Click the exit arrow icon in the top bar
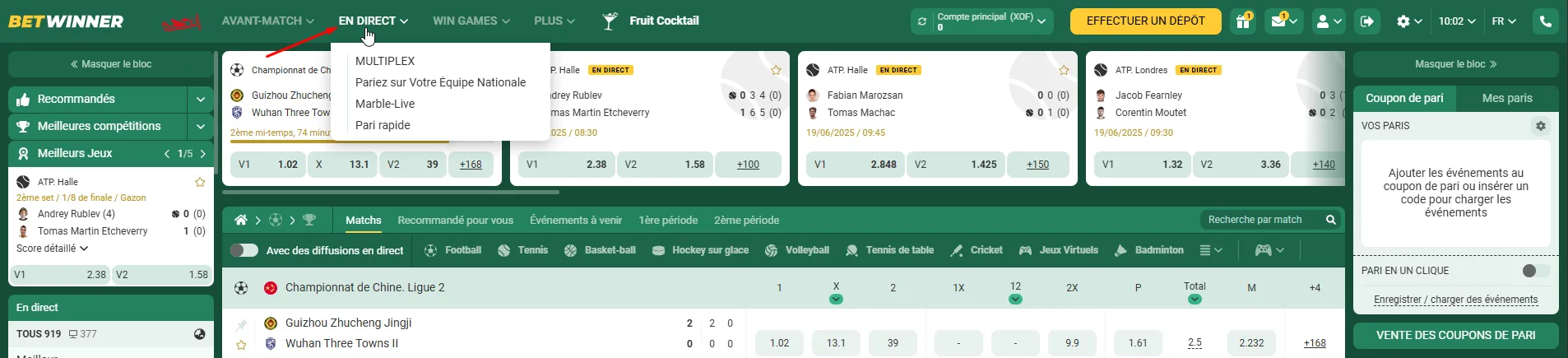 click(1366, 21)
